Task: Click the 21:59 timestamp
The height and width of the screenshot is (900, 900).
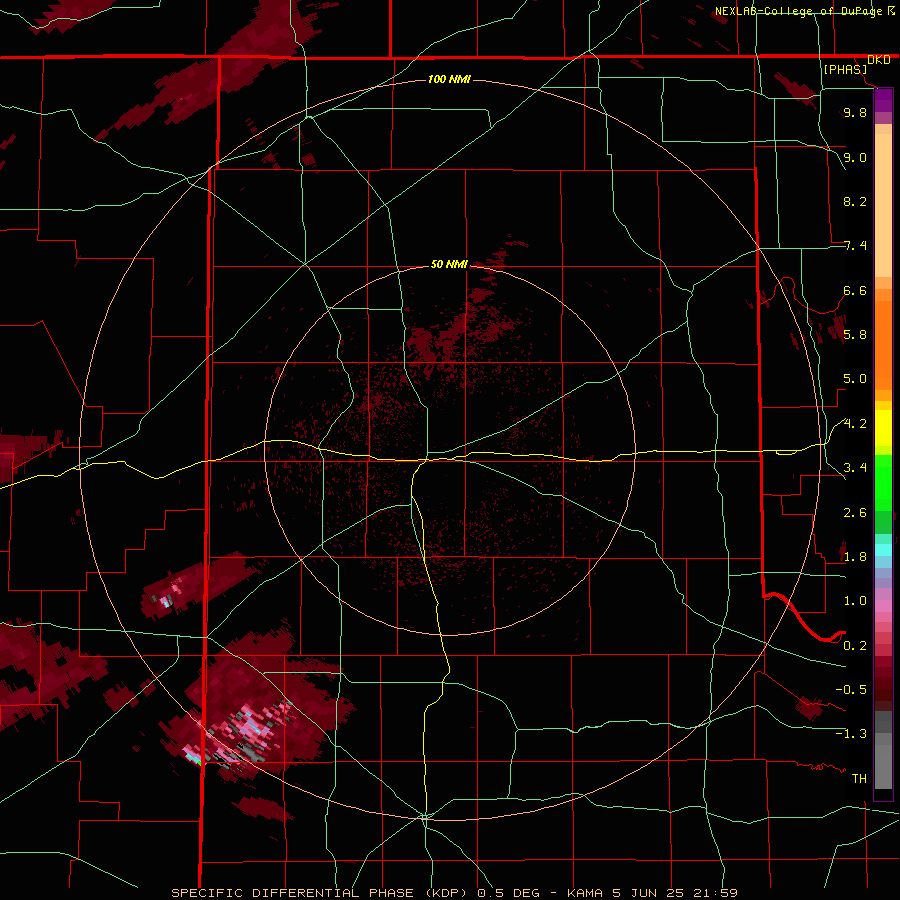Action: click(x=715, y=893)
